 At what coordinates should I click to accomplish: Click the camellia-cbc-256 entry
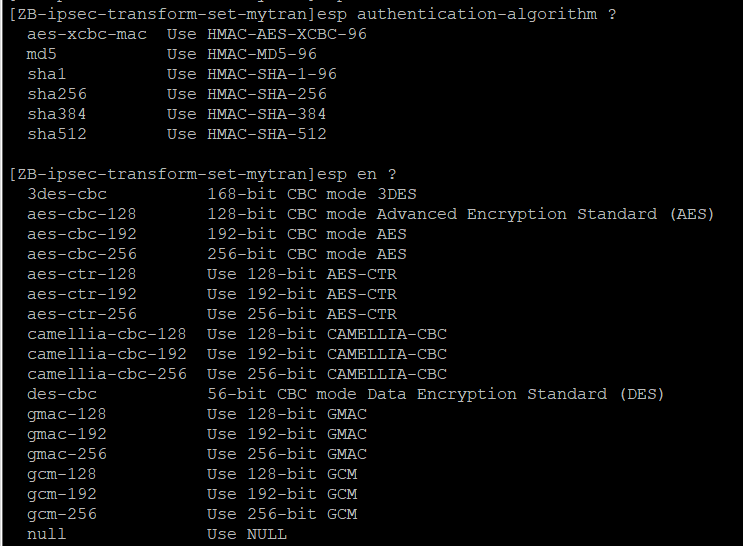(107, 374)
